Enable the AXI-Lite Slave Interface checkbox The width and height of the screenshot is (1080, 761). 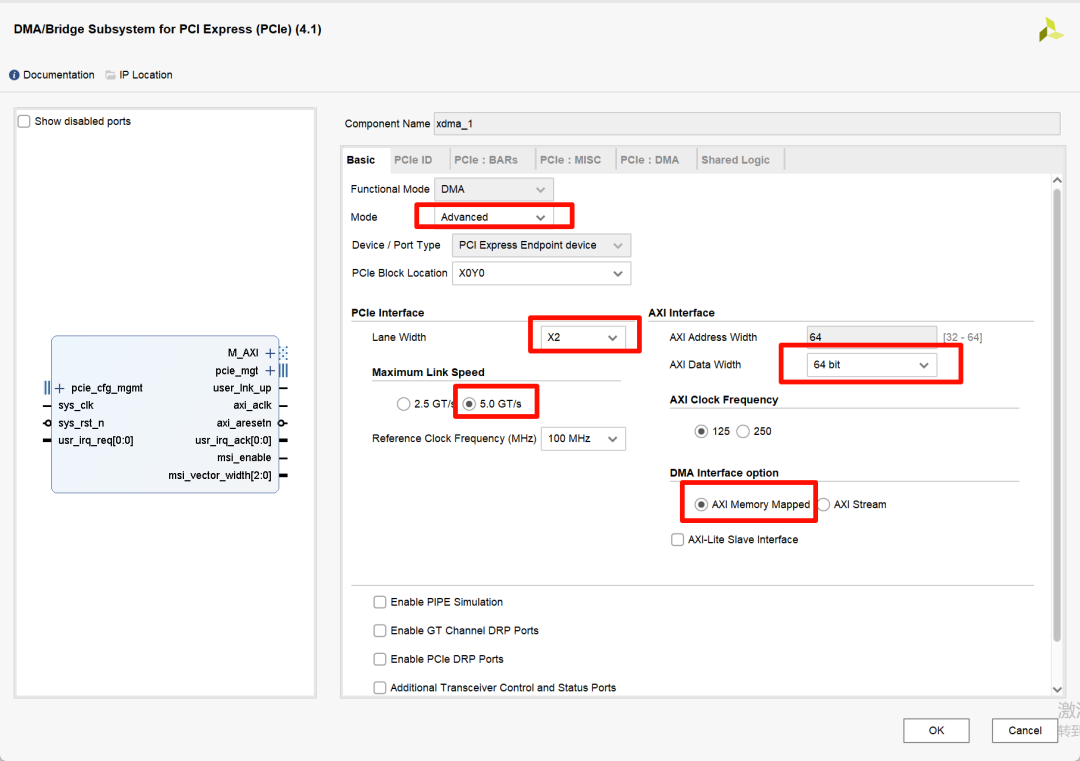pyautogui.click(x=677, y=539)
